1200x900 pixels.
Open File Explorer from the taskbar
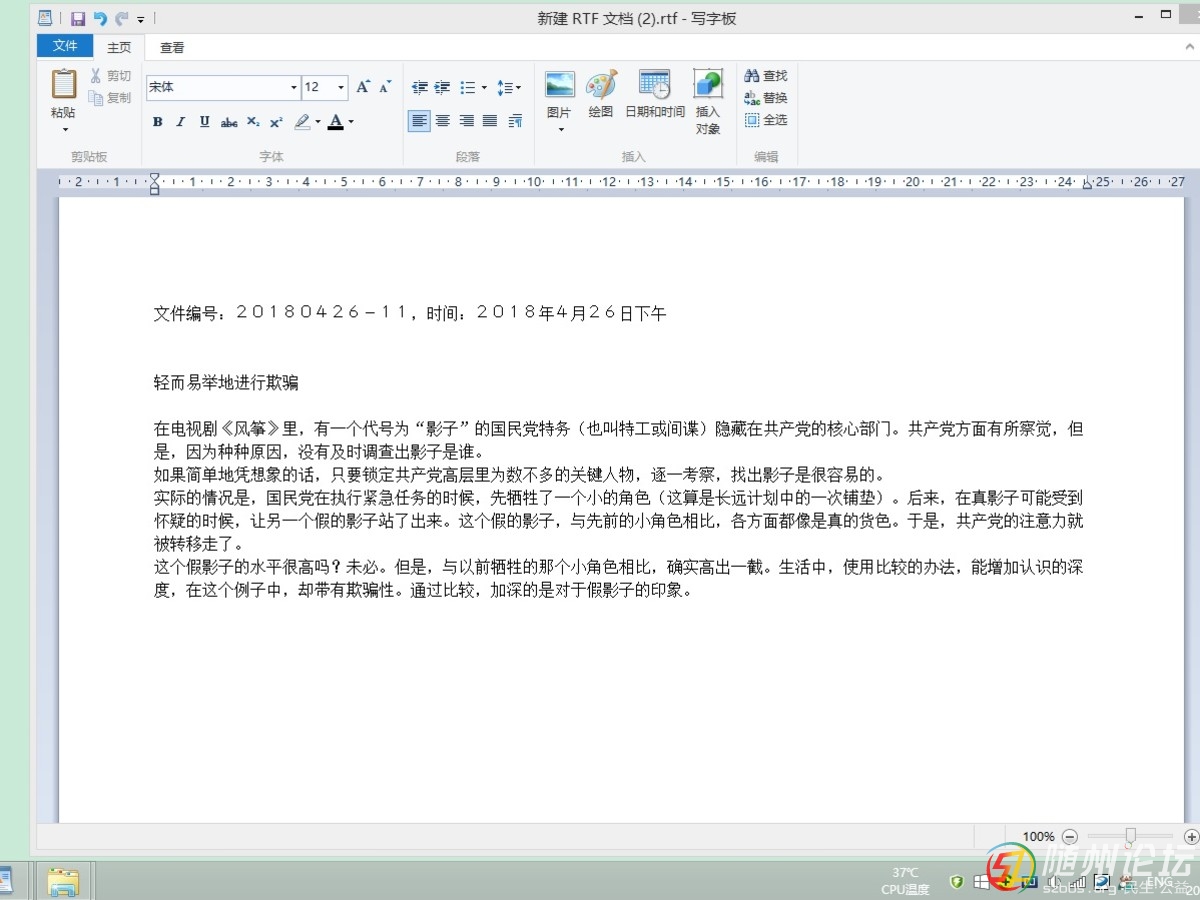click(x=64, y=881)
